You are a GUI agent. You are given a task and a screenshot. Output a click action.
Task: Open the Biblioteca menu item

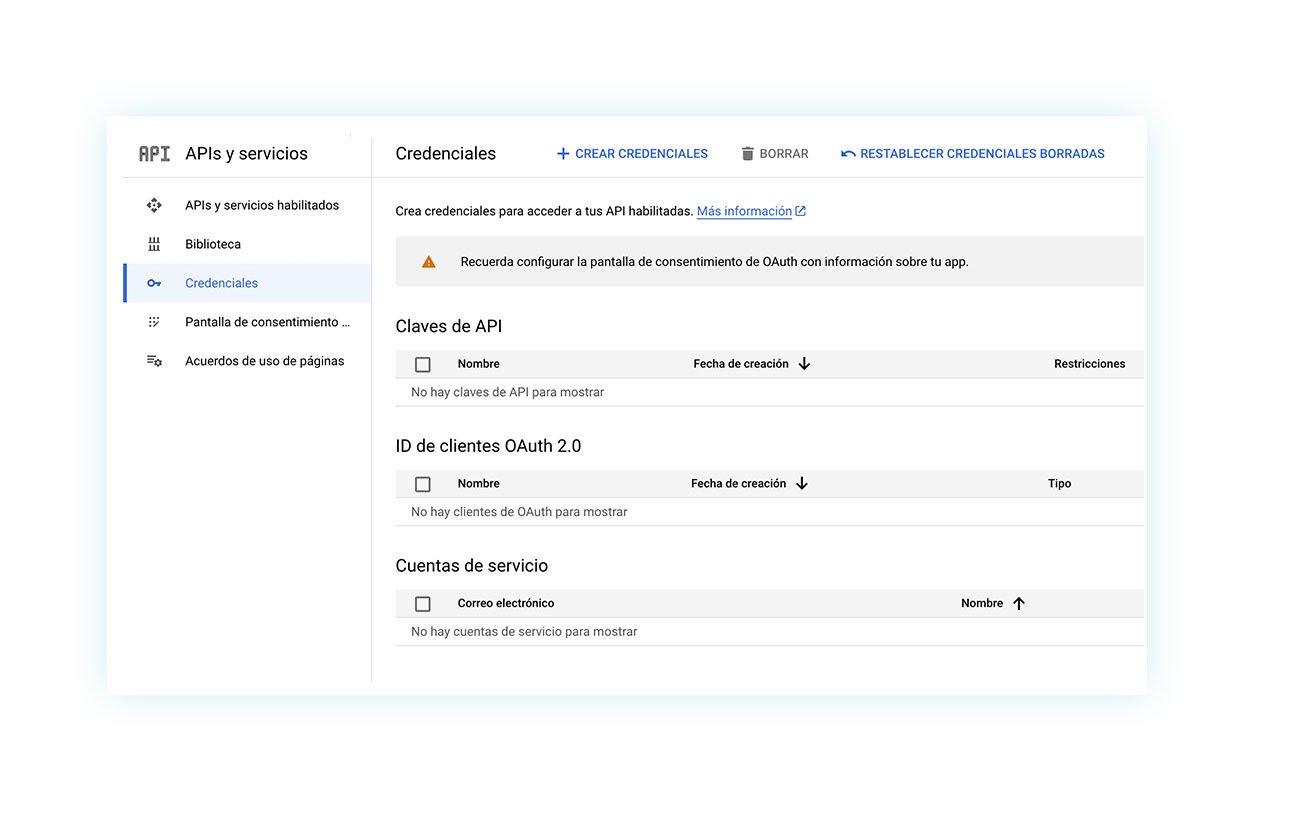247,244
